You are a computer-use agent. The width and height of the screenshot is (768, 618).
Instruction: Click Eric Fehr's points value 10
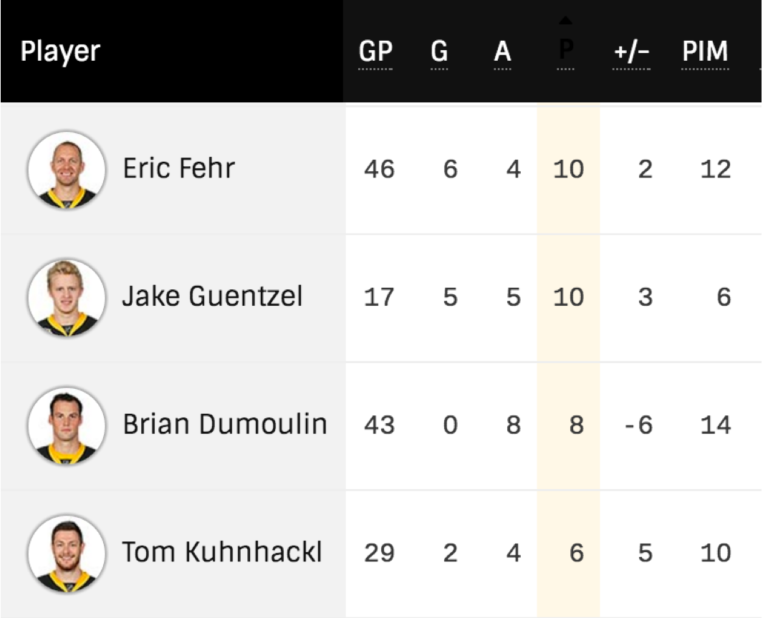(x=568, y=169)
